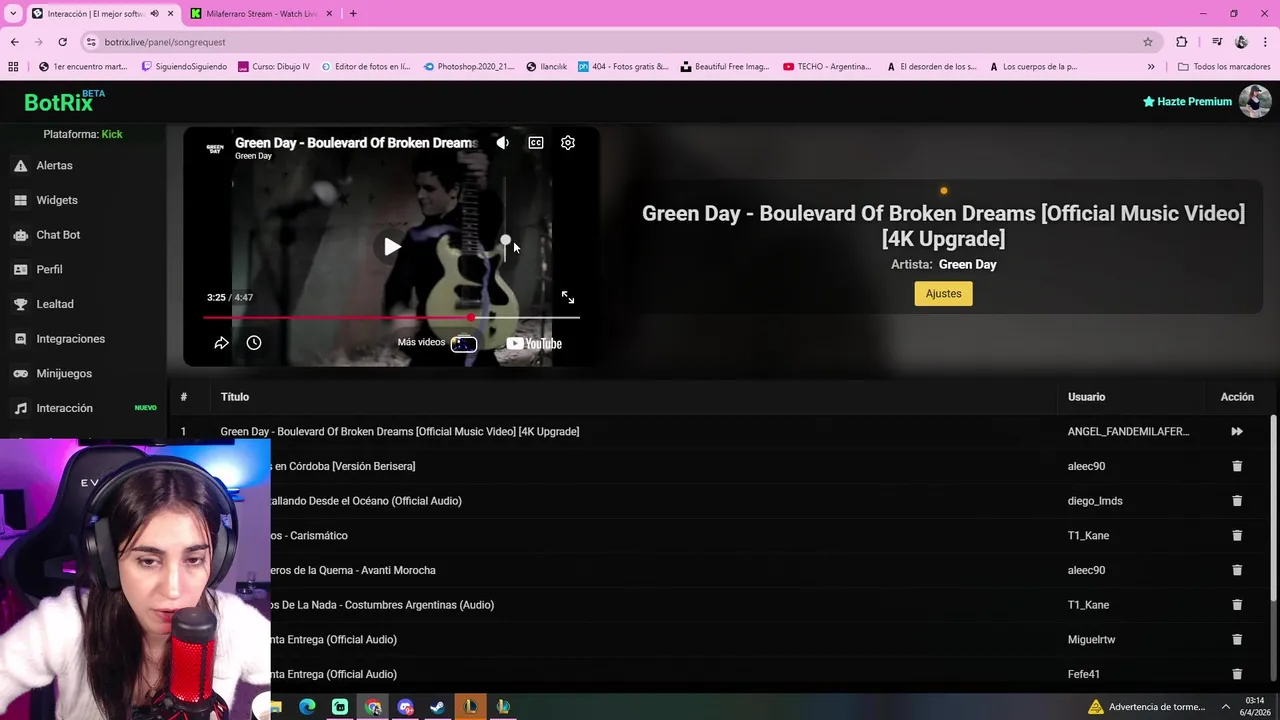The width and height of the screenshot is (1280, 720).
Task: Open Steam from taskbar
Action: pyautogui.click(x=437, y=707)
